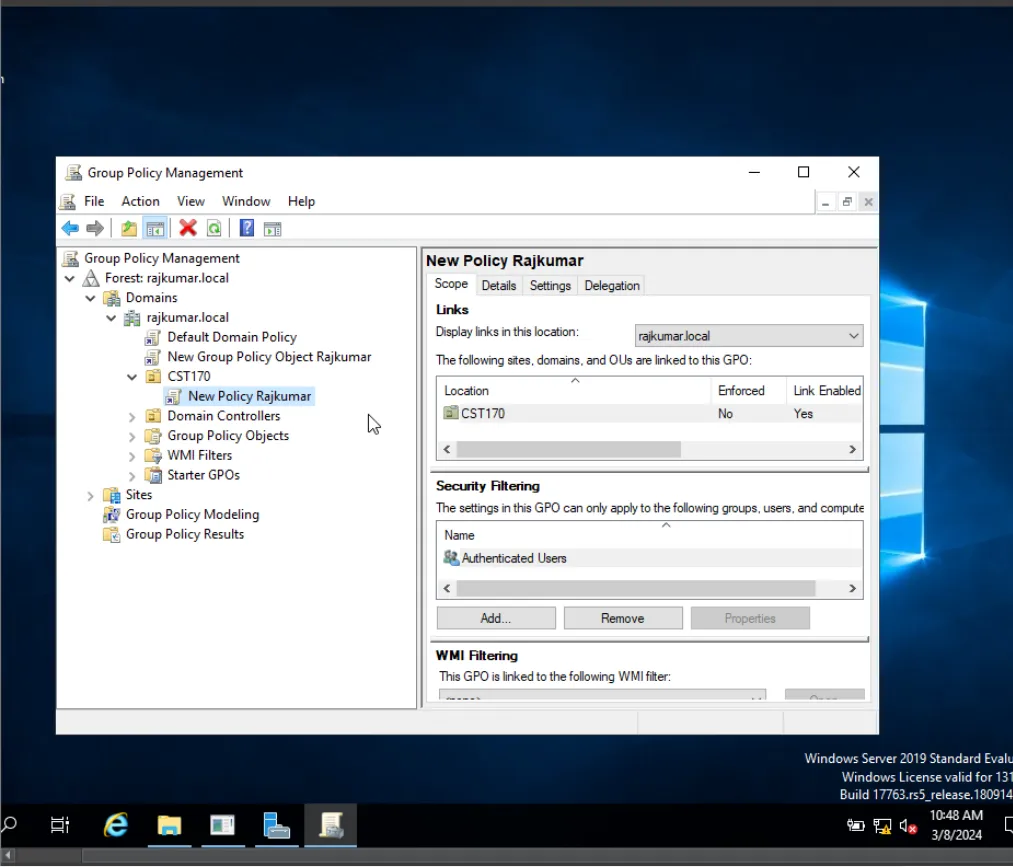The image size is (1013, 867).
Task: Sort Links list by Location header
Action: click(x=574, y=390)
